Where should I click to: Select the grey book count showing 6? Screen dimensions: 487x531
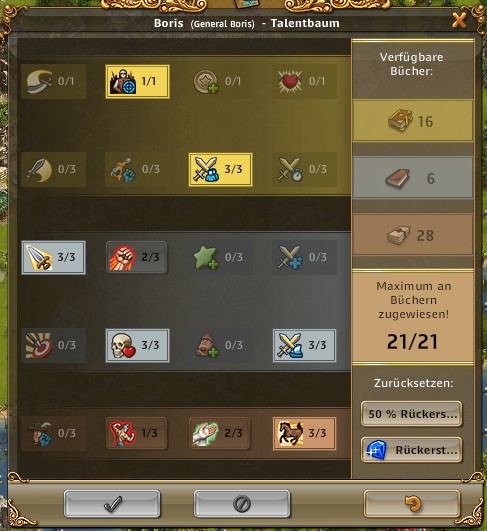click(412, 177)
